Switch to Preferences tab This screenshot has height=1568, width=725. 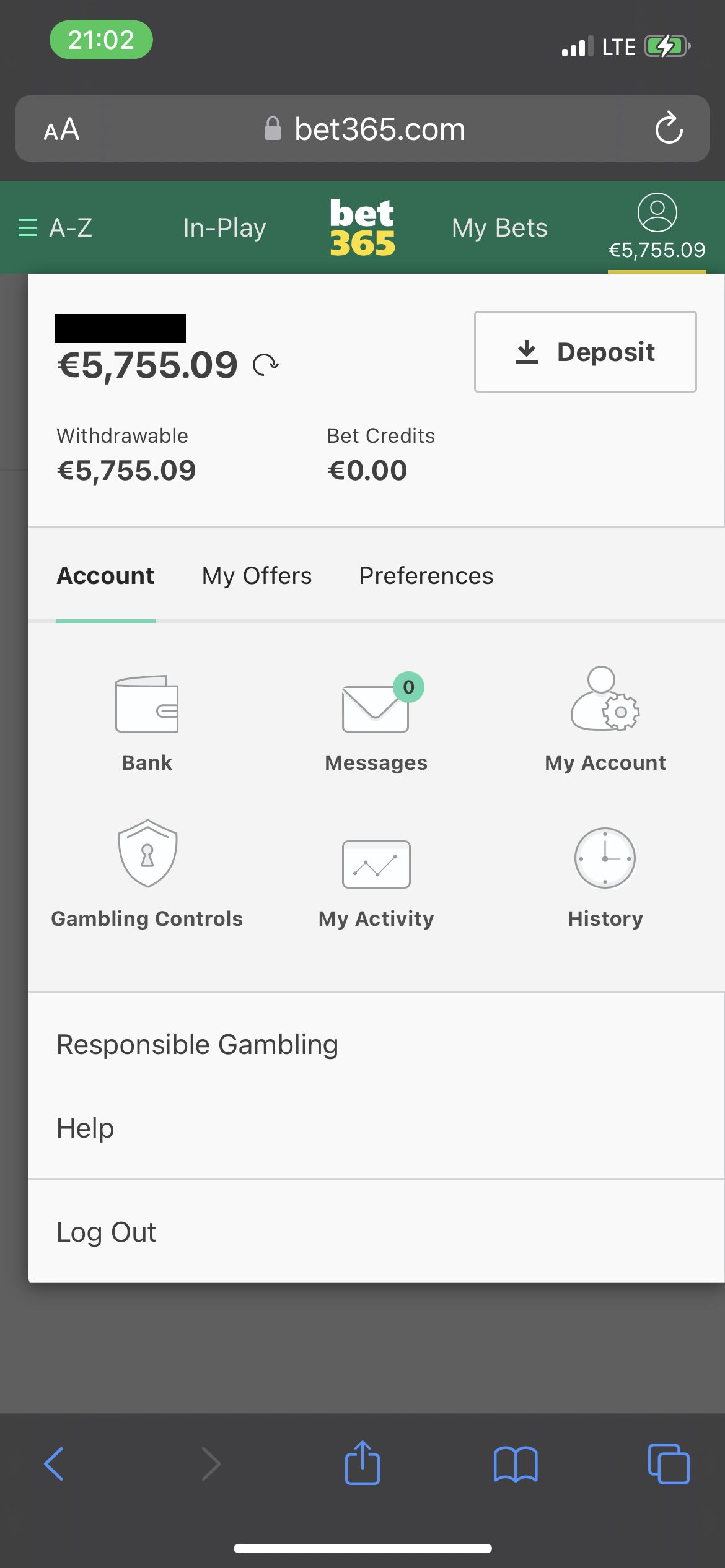[x=426, y=576]
